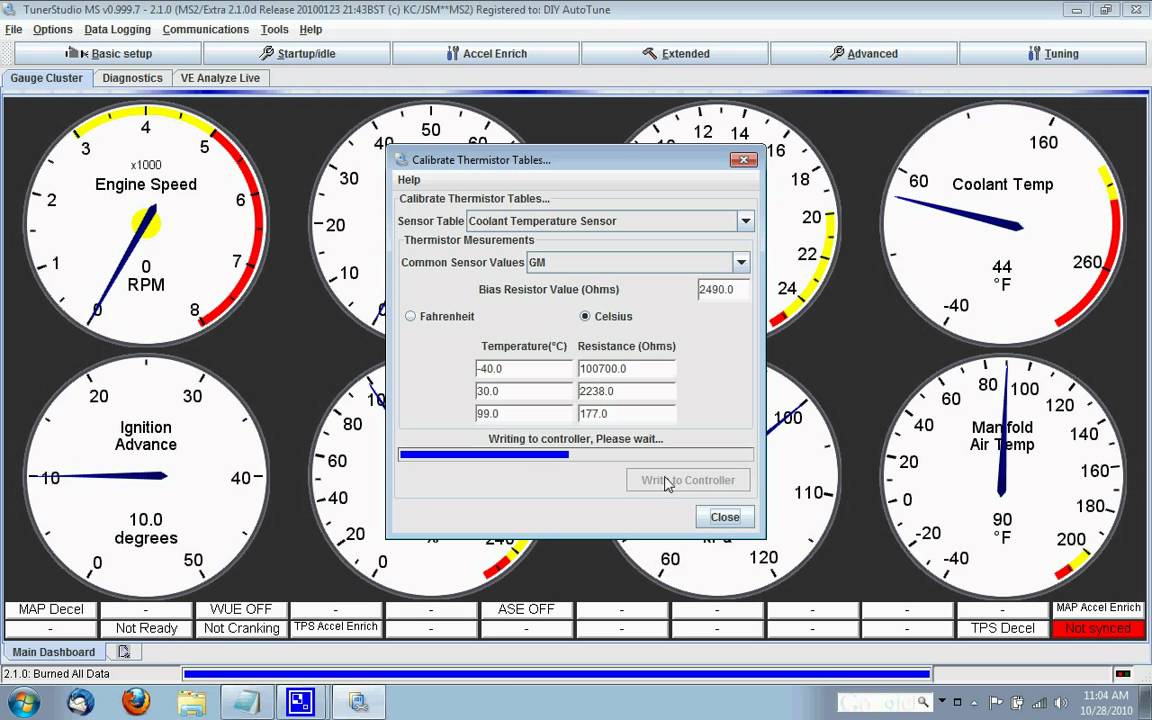Switch to the Gauge Cluster tab
This screenshot has height=720, width=1152.
point(47,78)
